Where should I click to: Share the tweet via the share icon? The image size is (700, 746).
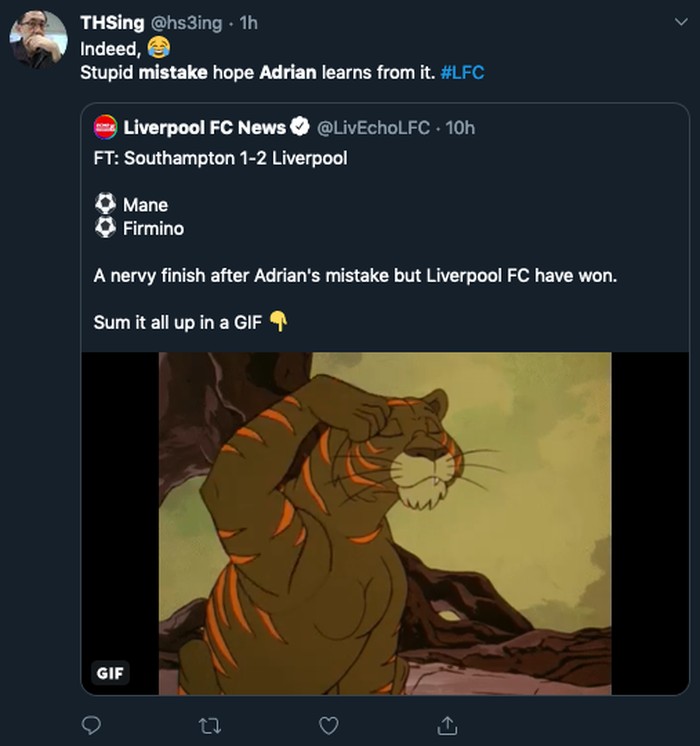(x=446, y=723)
